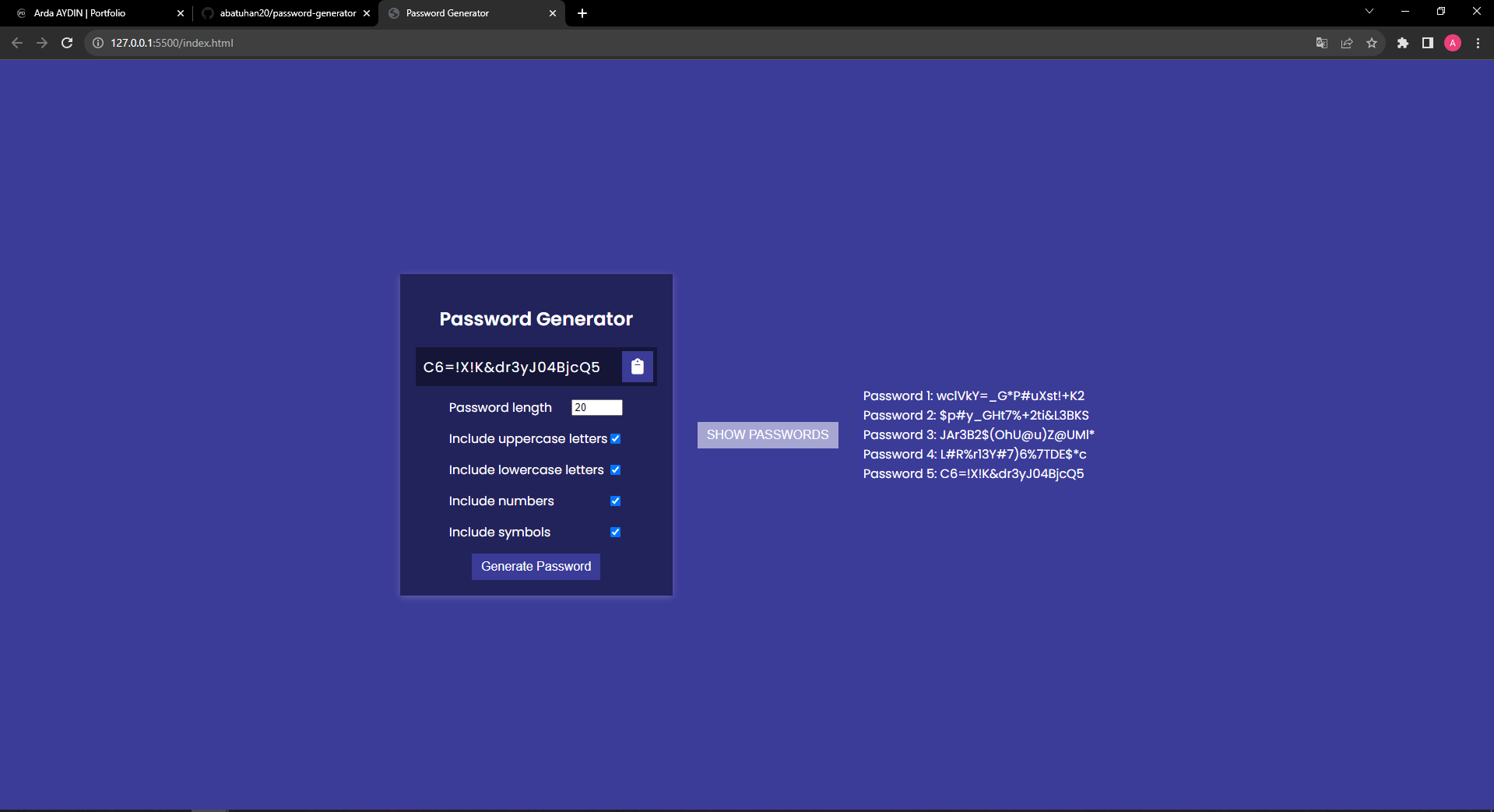
Task: Open Chrome three-dot menu
Action: [x=1478, y=43]
